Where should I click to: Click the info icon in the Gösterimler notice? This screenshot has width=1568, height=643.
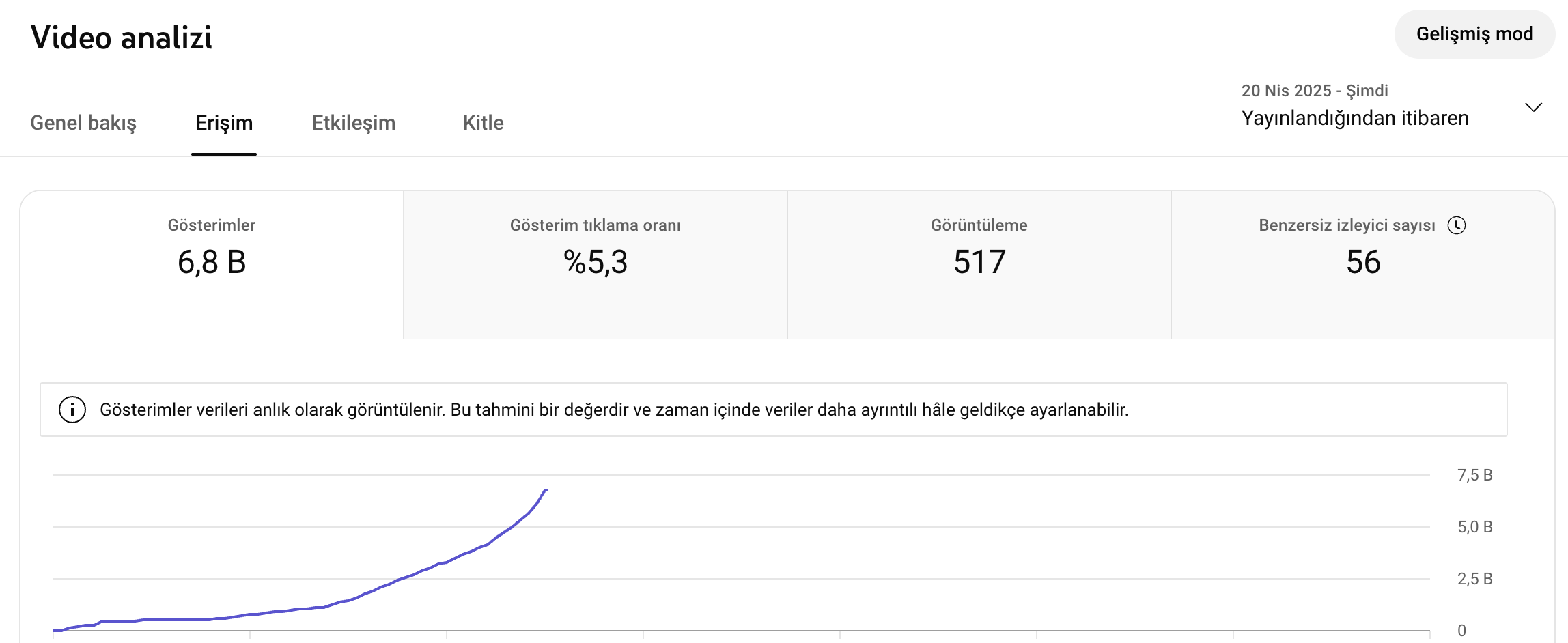pos(72,410)
